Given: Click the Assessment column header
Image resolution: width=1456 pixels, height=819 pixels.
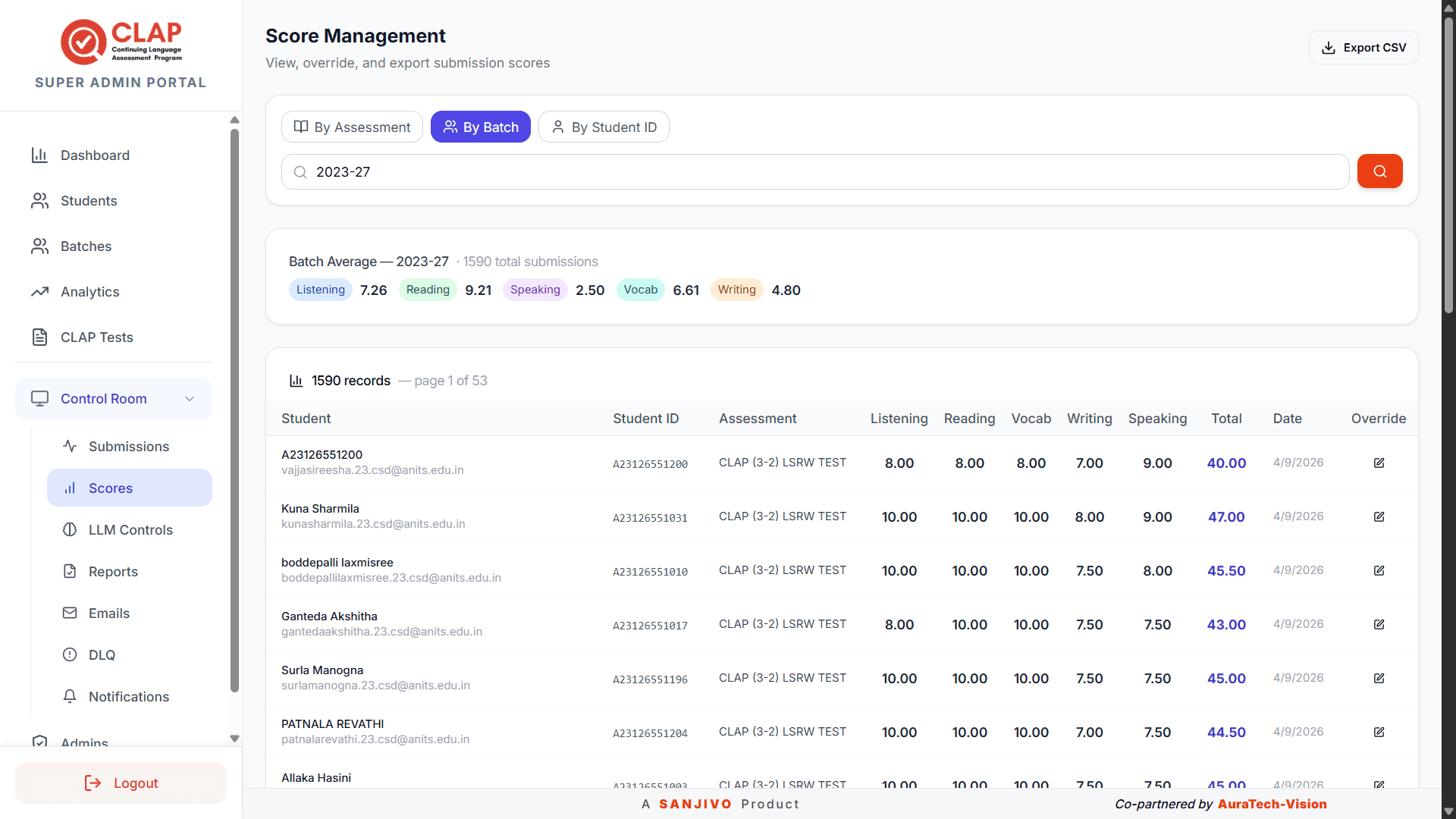Looking at the screenshot, I should click(758, 419).
